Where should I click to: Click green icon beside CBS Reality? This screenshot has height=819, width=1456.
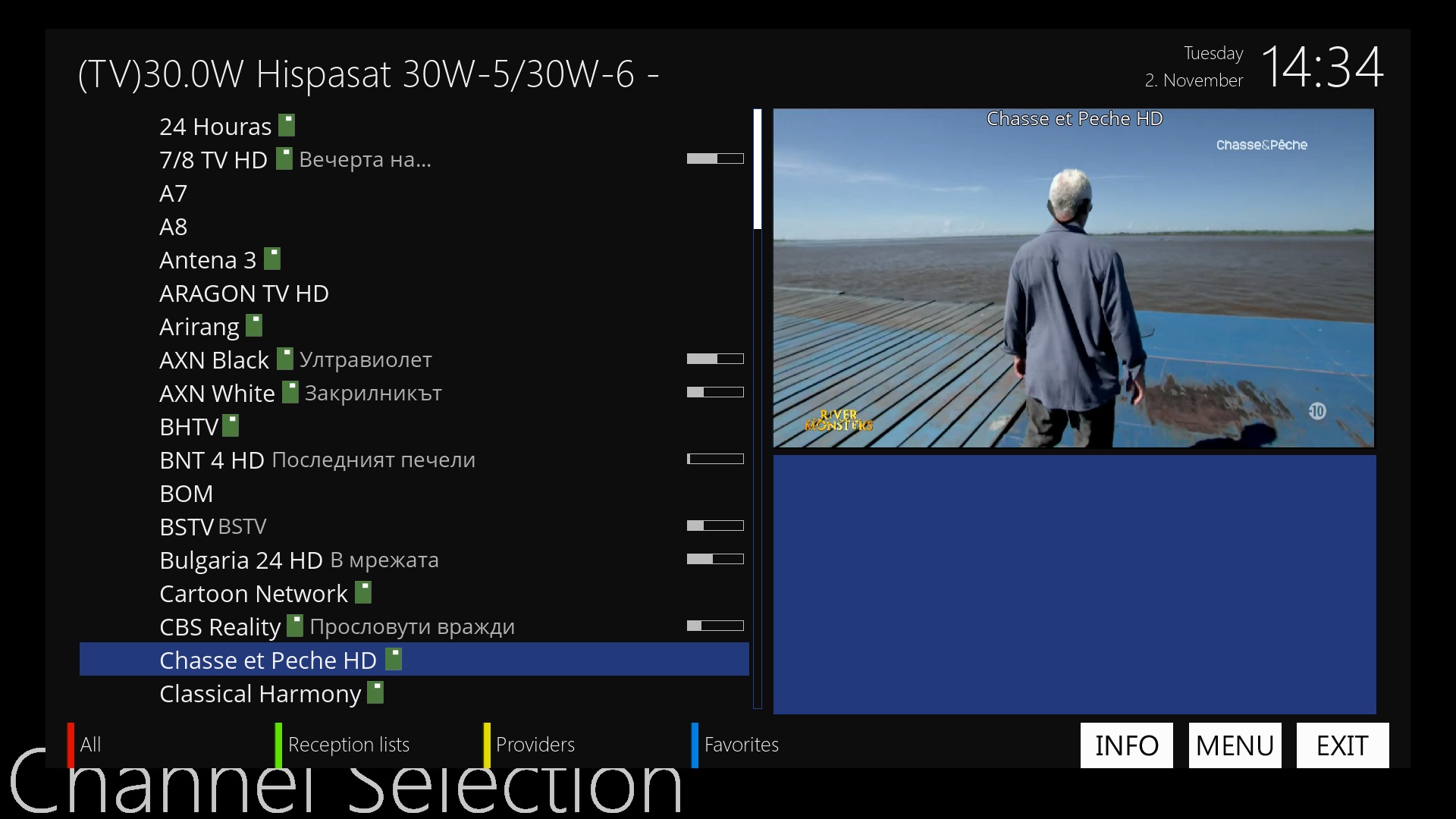click(x=295, y=626)
